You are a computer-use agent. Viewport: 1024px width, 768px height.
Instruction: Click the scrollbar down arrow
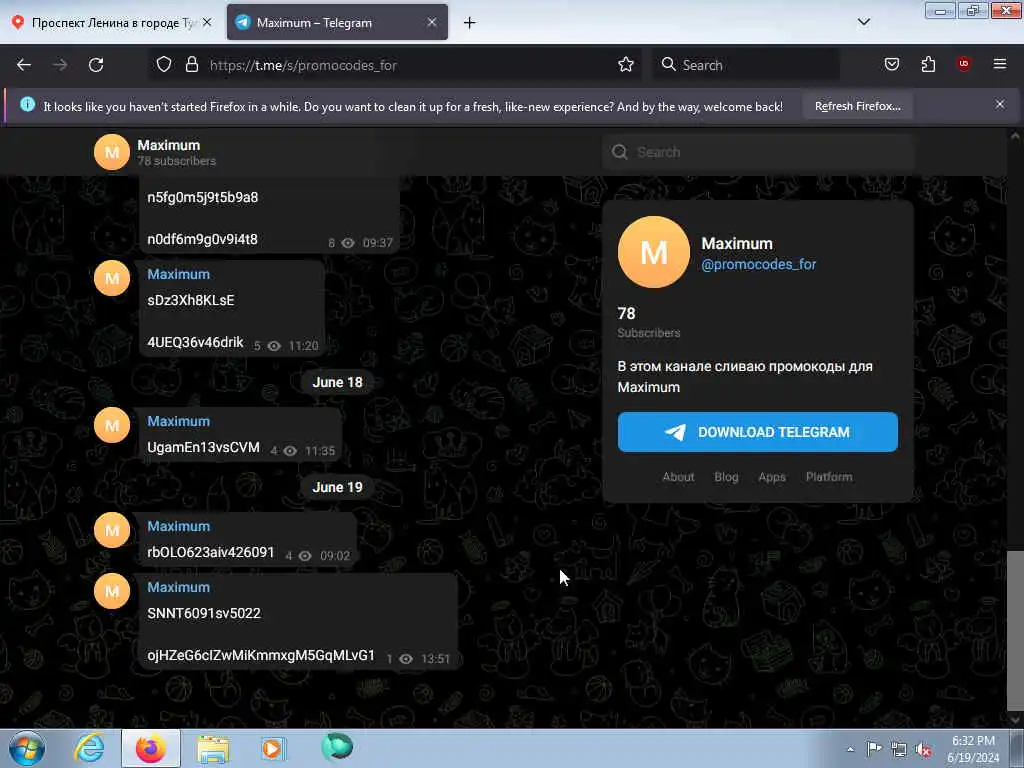click(x=1015, y=720)
